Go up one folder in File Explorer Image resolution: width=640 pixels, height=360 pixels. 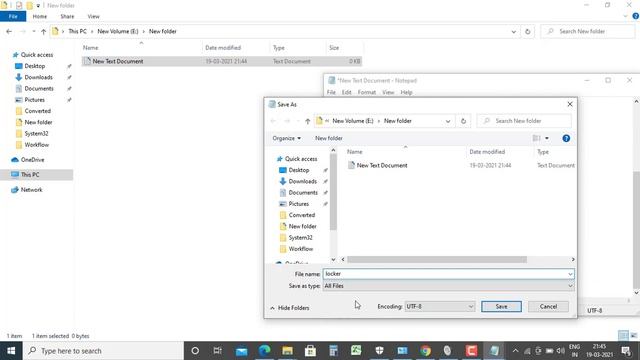[x=43, y=31]
